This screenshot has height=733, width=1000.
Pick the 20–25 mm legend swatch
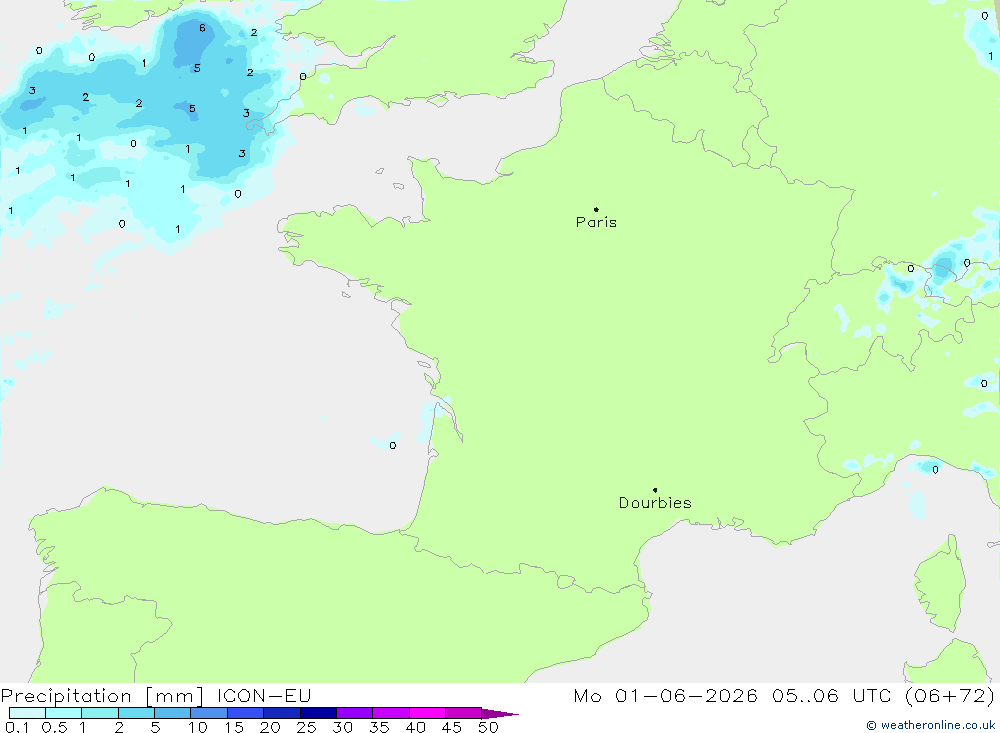[282, 713]
